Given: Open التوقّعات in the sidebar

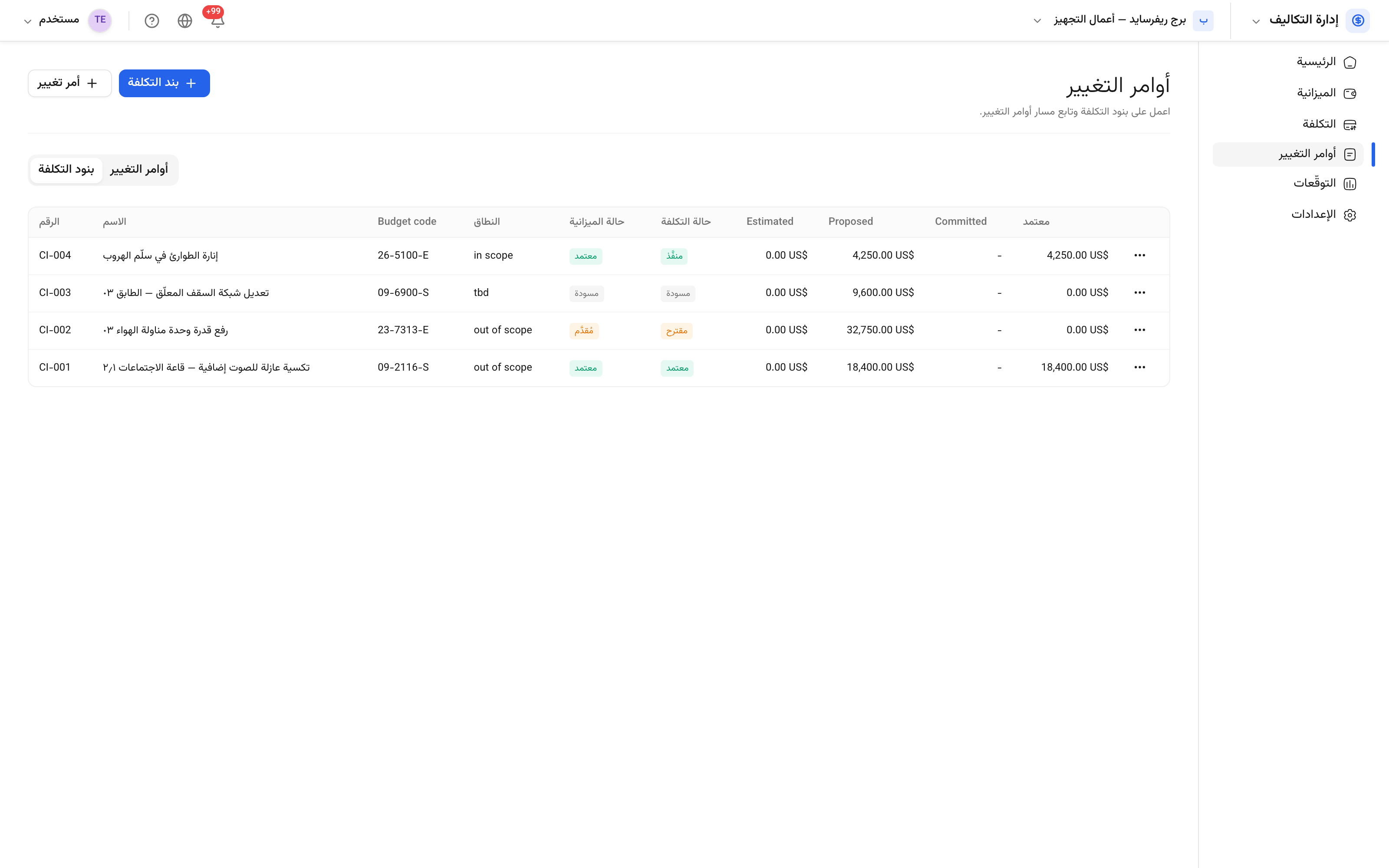Looking at the screenshot, I should click(1287, 184).
